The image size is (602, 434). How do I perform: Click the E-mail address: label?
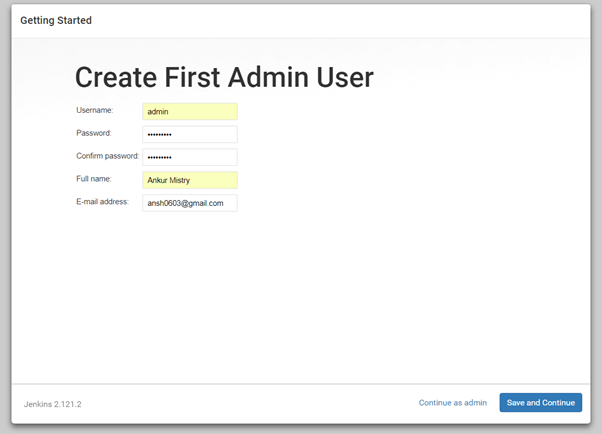(103, 202)
